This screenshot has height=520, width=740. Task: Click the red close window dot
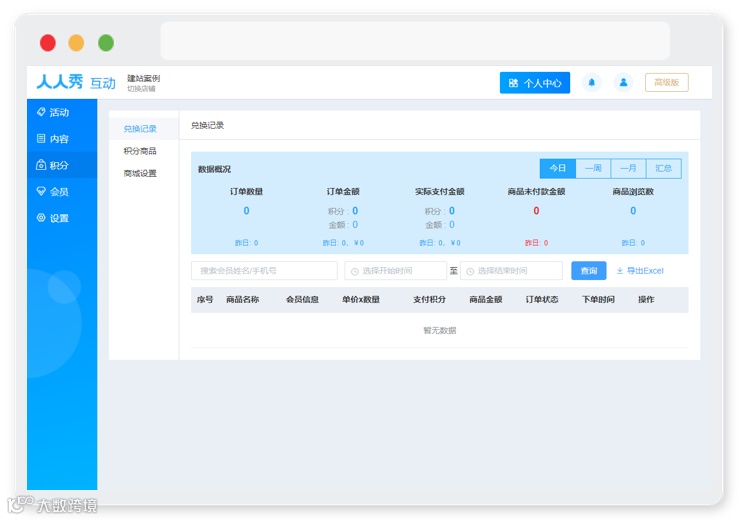tap(48, 43)
